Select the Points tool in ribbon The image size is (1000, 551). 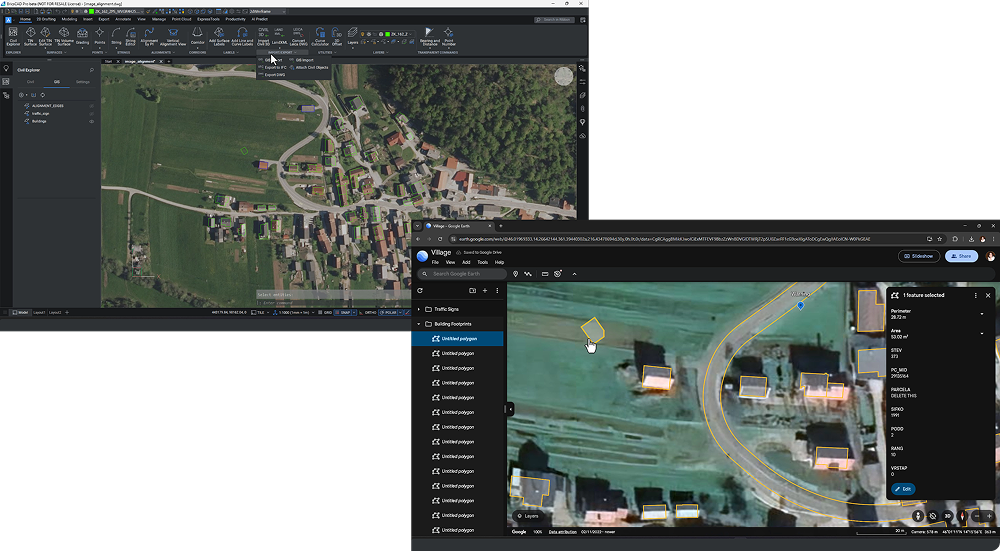99,36
